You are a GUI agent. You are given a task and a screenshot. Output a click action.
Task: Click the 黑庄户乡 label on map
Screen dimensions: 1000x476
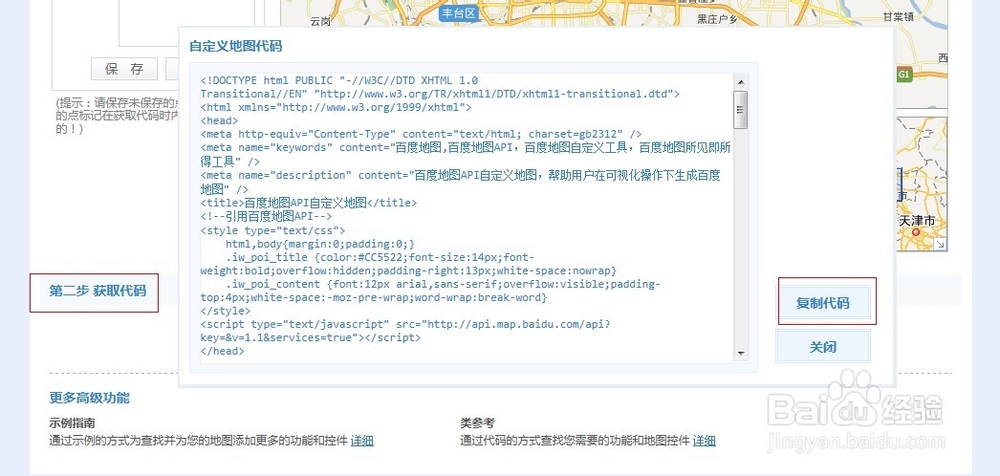717,19
